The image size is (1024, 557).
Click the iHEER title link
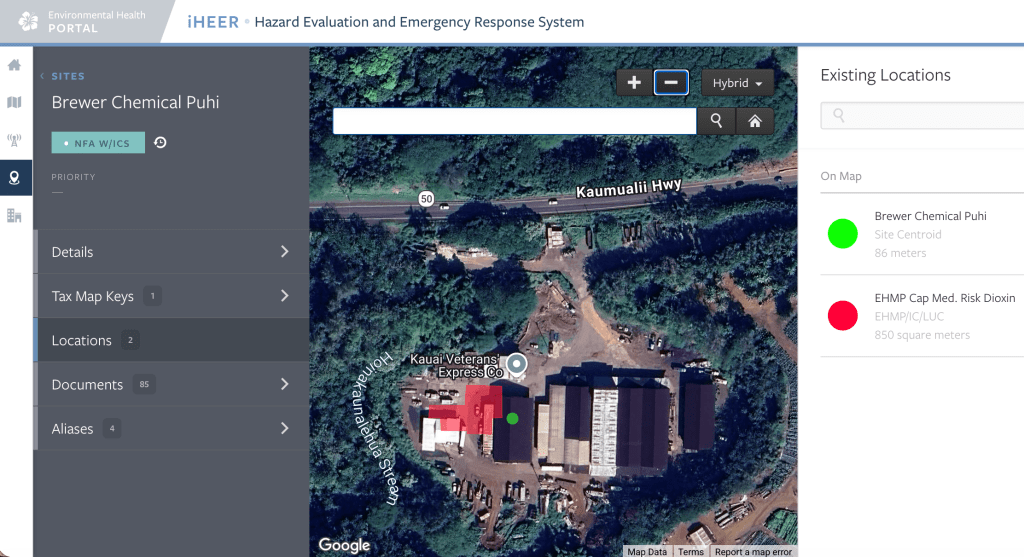[x=213, y=22]
